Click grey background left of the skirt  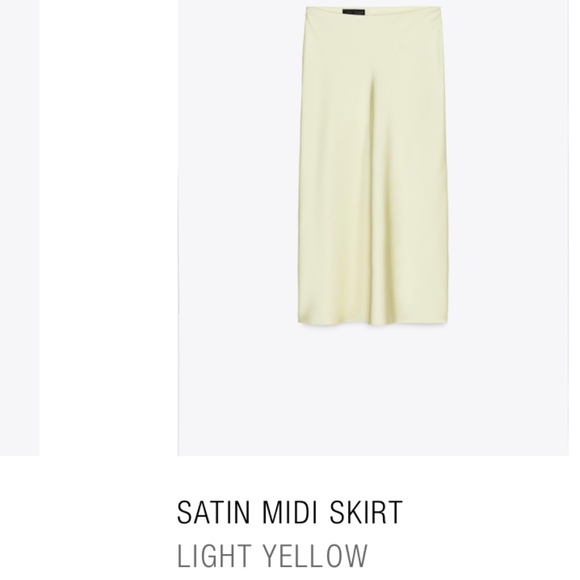click(x=237, y=185)
